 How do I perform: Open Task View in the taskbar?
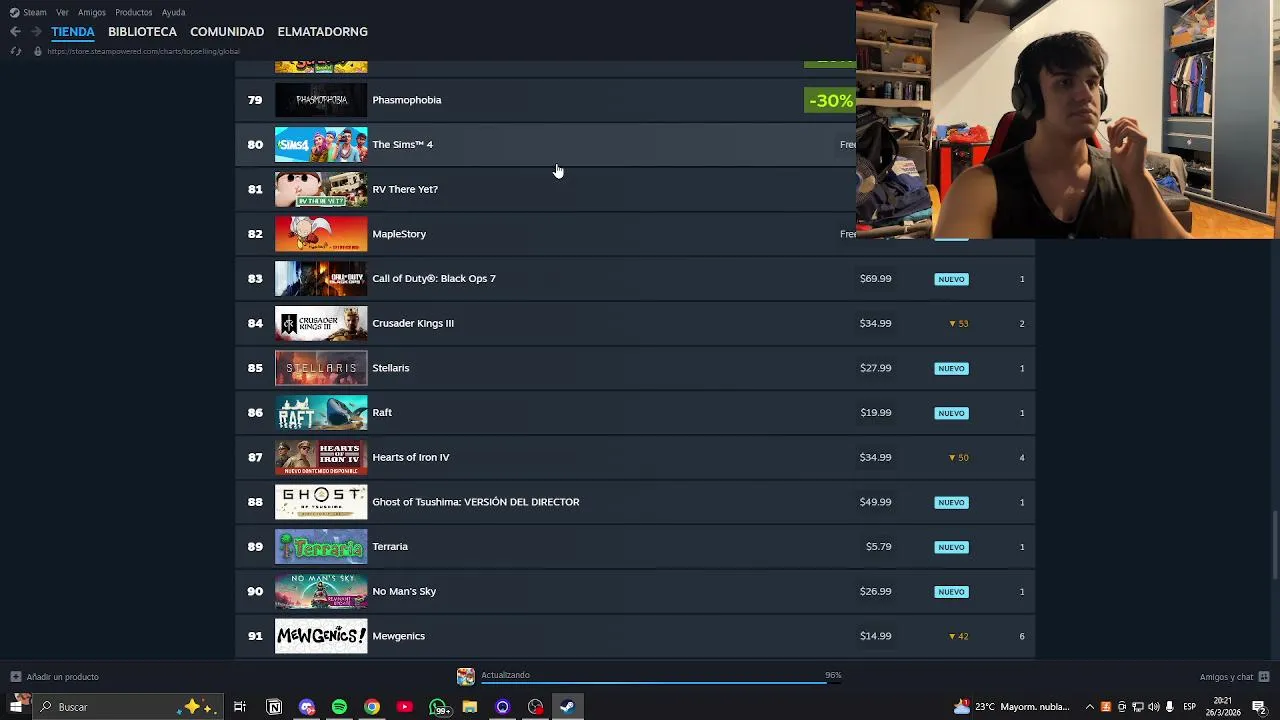pos(240,707)
